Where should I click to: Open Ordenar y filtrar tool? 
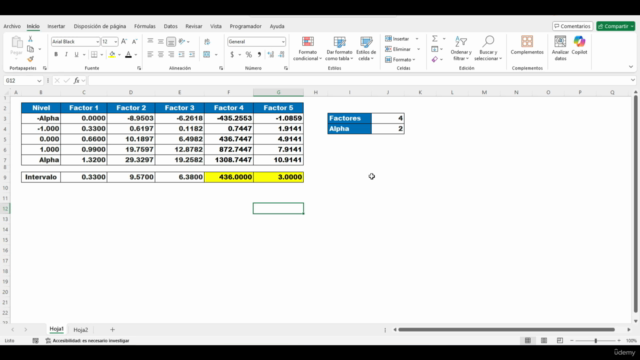click(x=461, y=48)
